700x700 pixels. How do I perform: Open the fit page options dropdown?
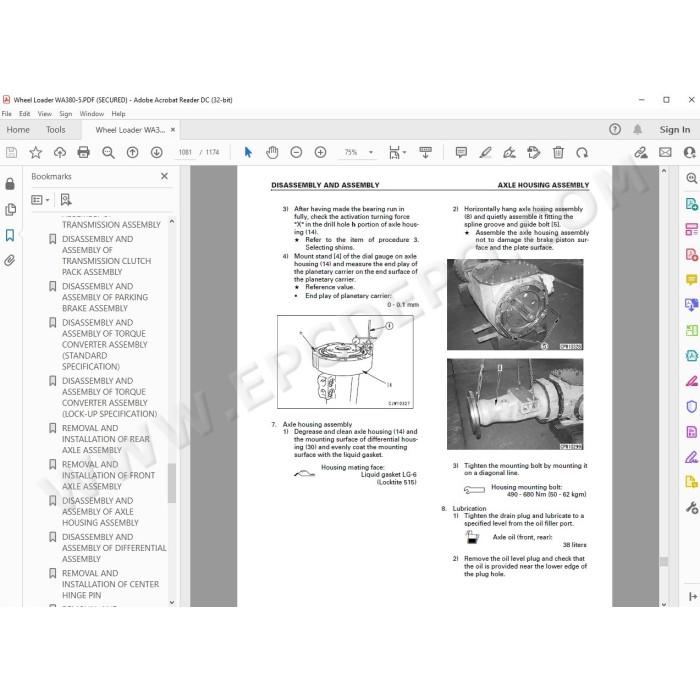pos(397,152)
